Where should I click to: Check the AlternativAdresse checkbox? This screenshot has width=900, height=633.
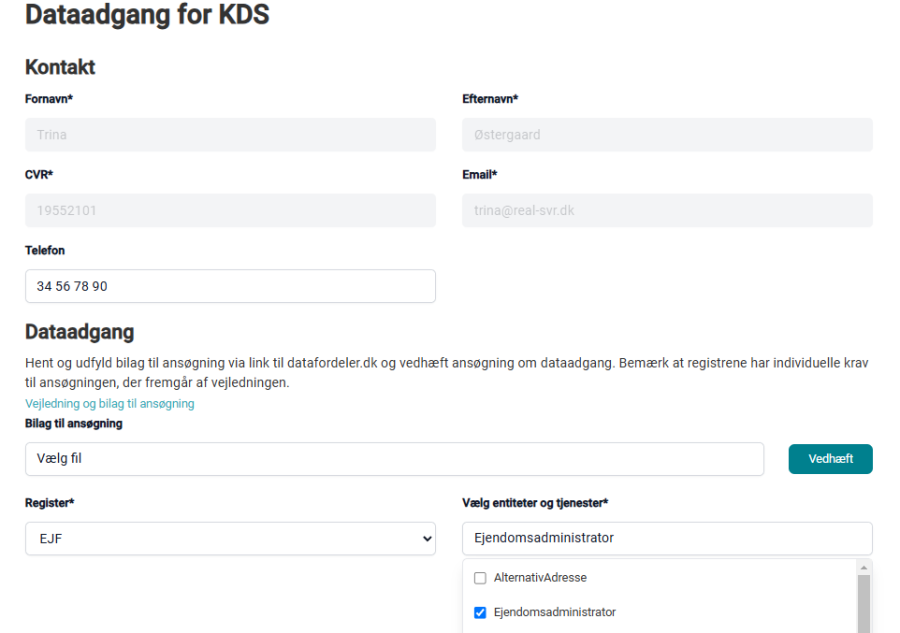coord(480,578)
